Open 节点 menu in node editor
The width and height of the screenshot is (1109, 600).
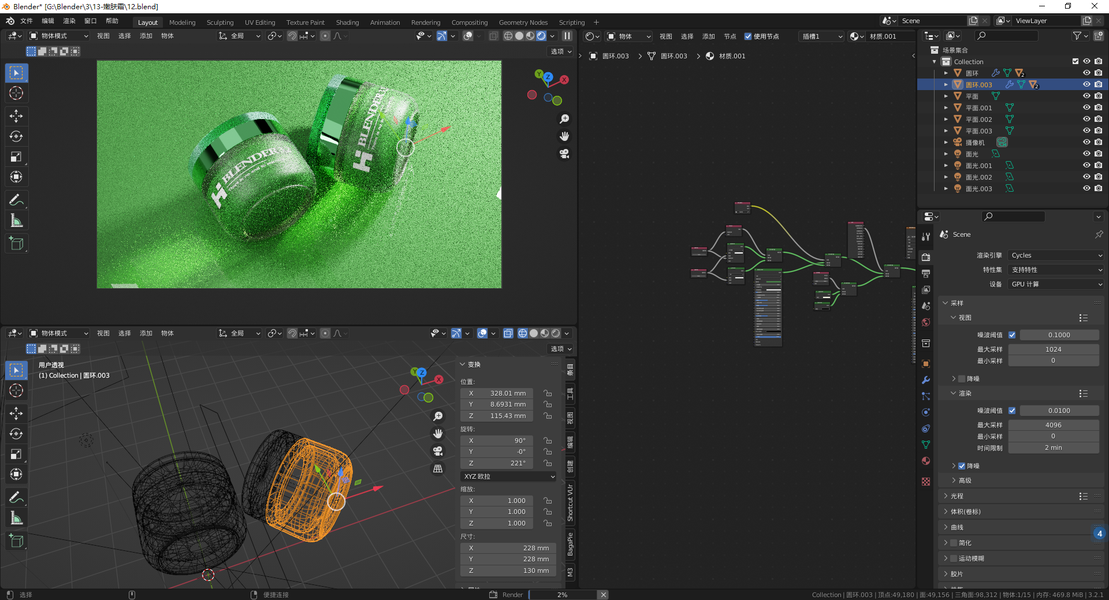730,36
